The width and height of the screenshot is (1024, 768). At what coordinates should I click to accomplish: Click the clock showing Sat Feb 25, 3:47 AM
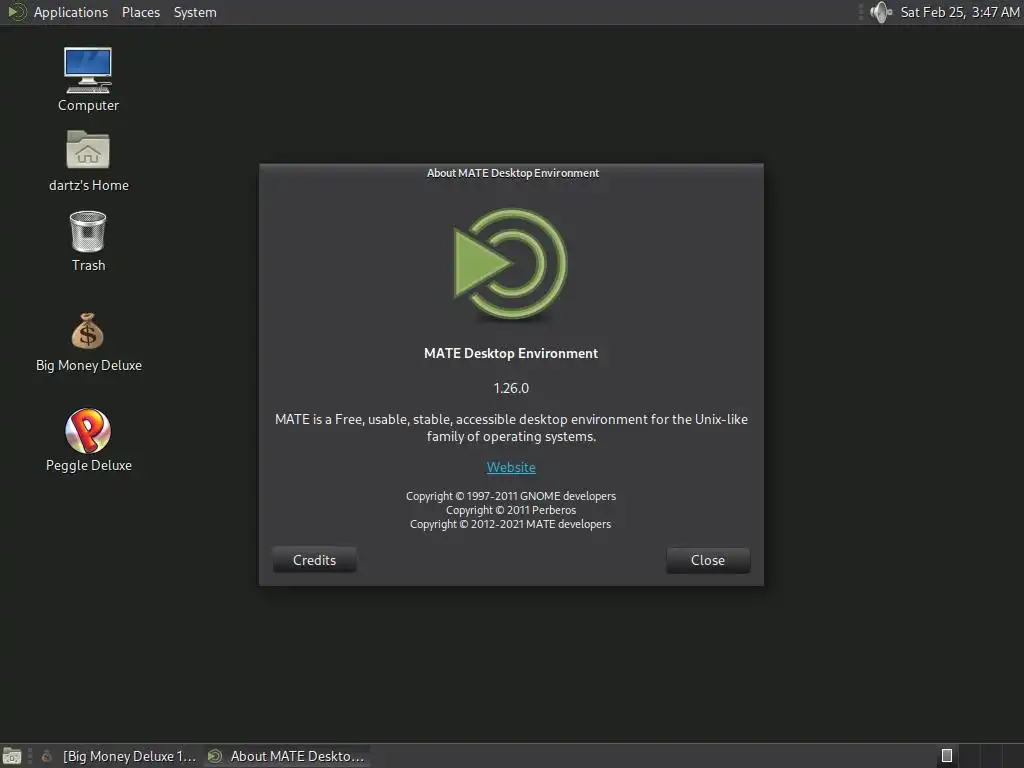[959, 12]
